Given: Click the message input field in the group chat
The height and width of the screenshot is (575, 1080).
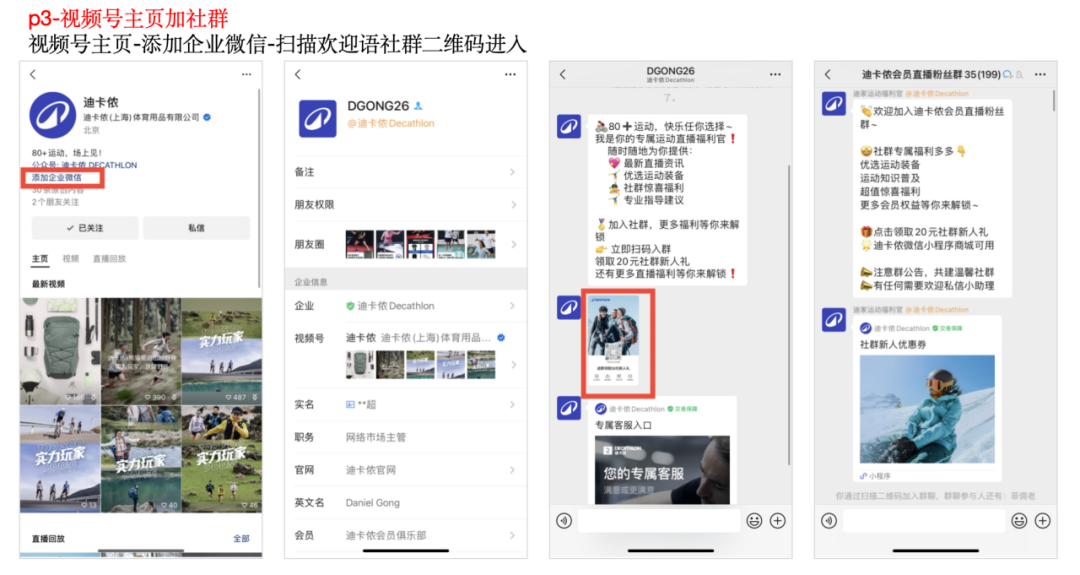Looking at the screenshot, I should tap(924, 521).
